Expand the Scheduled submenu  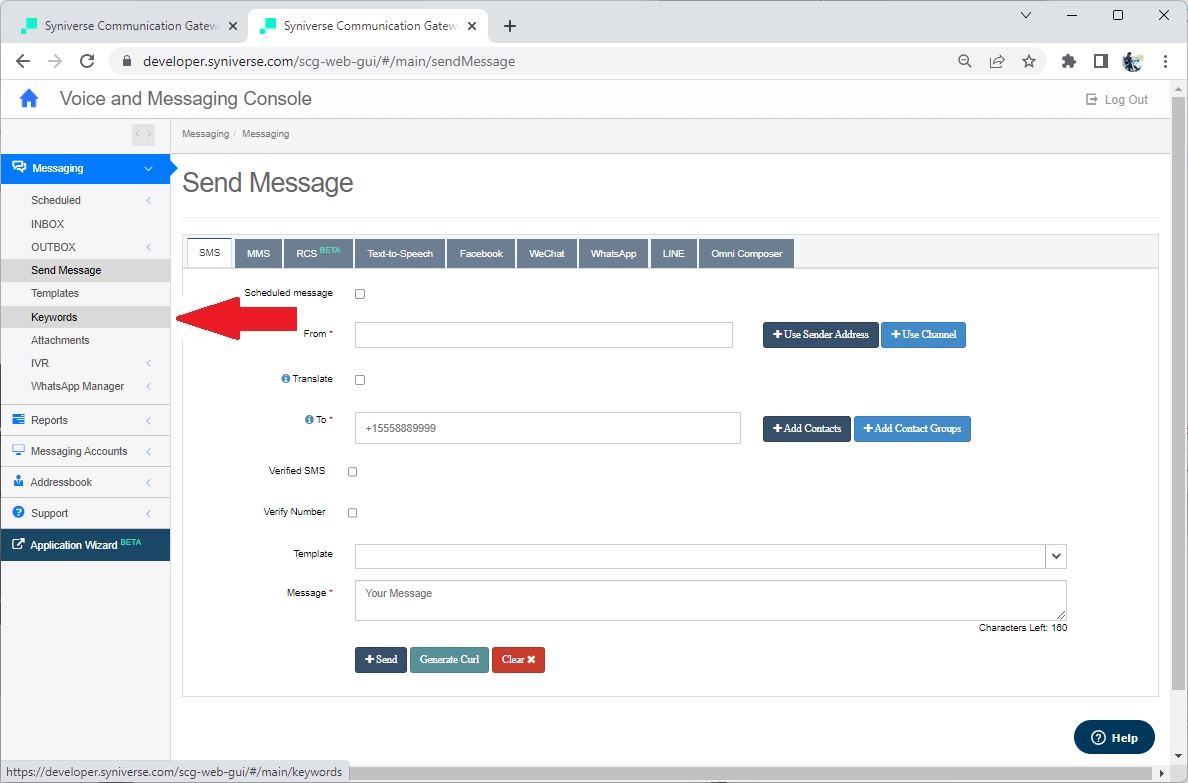point(148,200)
